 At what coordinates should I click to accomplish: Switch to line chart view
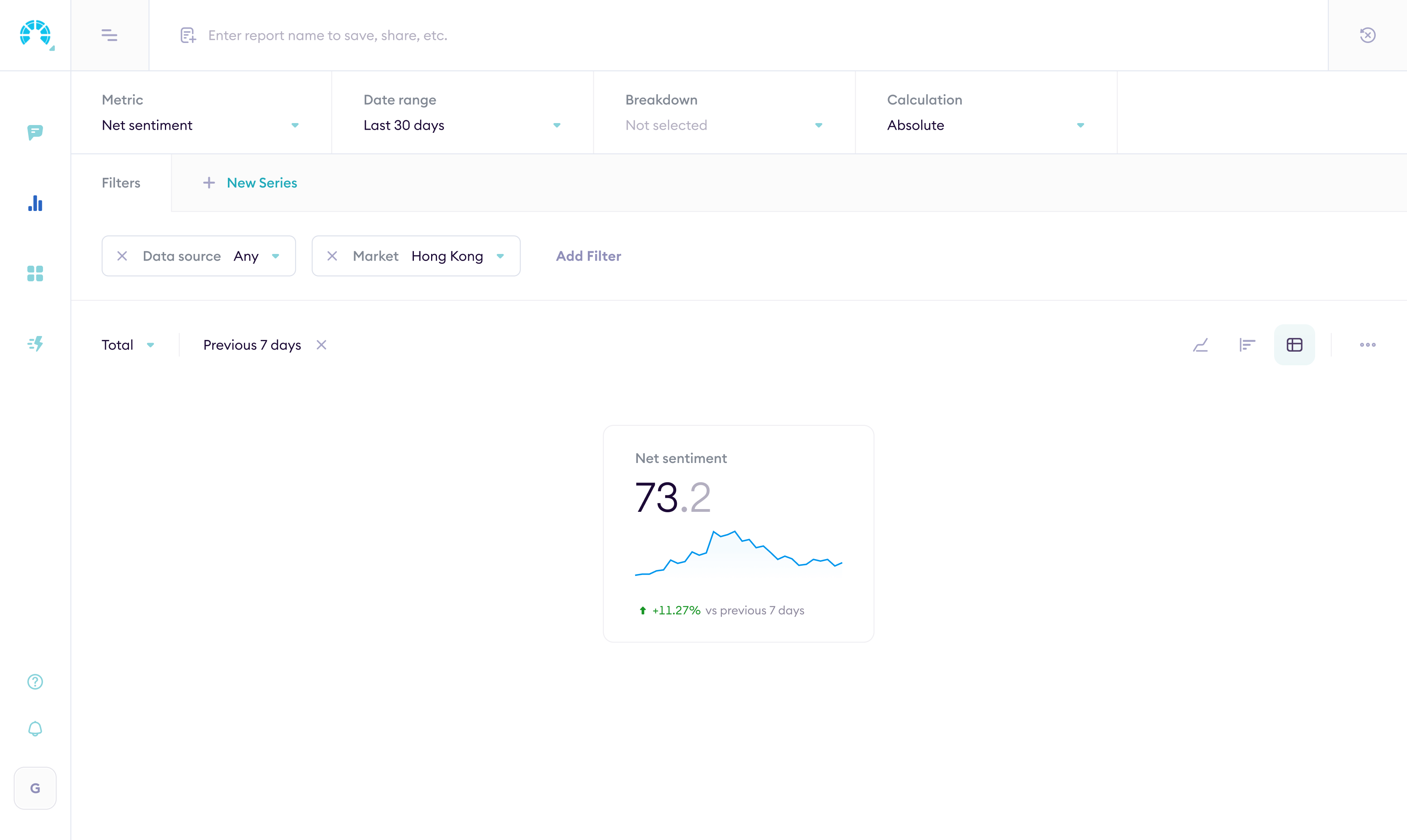click(x=1201, y=344)
